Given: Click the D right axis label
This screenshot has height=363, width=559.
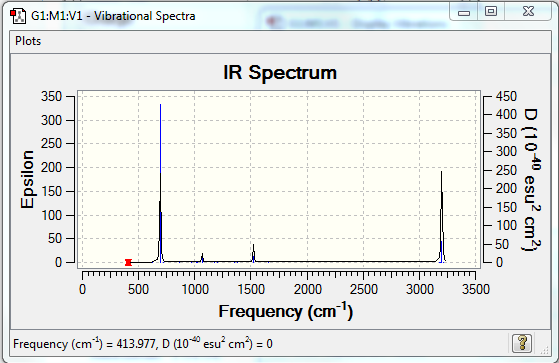Looking at the screenshot, I should click(x=532, y=179).
